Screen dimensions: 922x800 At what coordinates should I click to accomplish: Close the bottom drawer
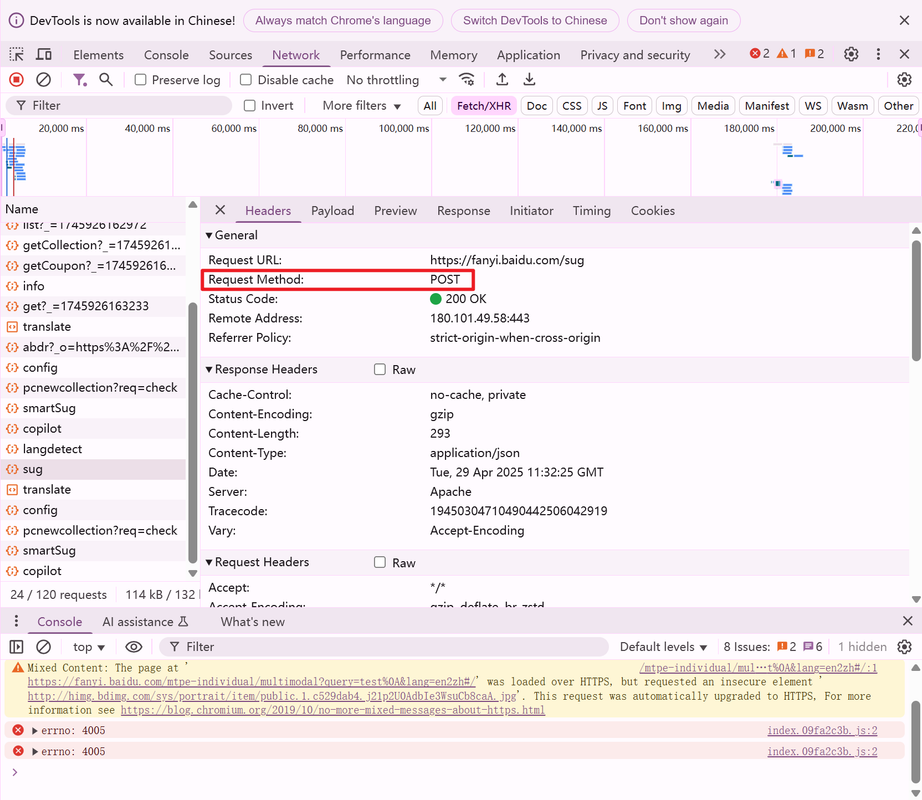[907, 621]
